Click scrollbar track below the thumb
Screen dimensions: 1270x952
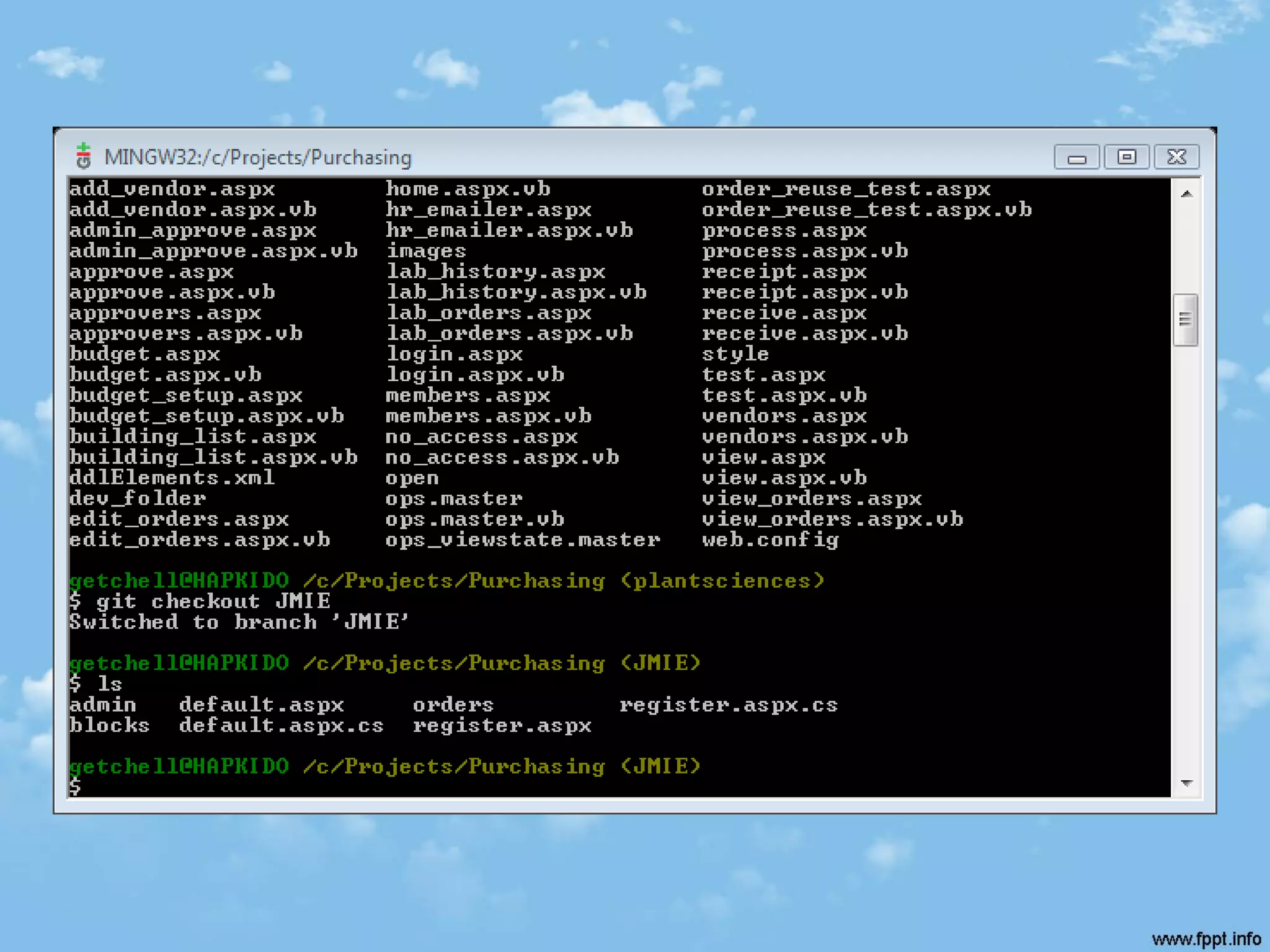1185,558
